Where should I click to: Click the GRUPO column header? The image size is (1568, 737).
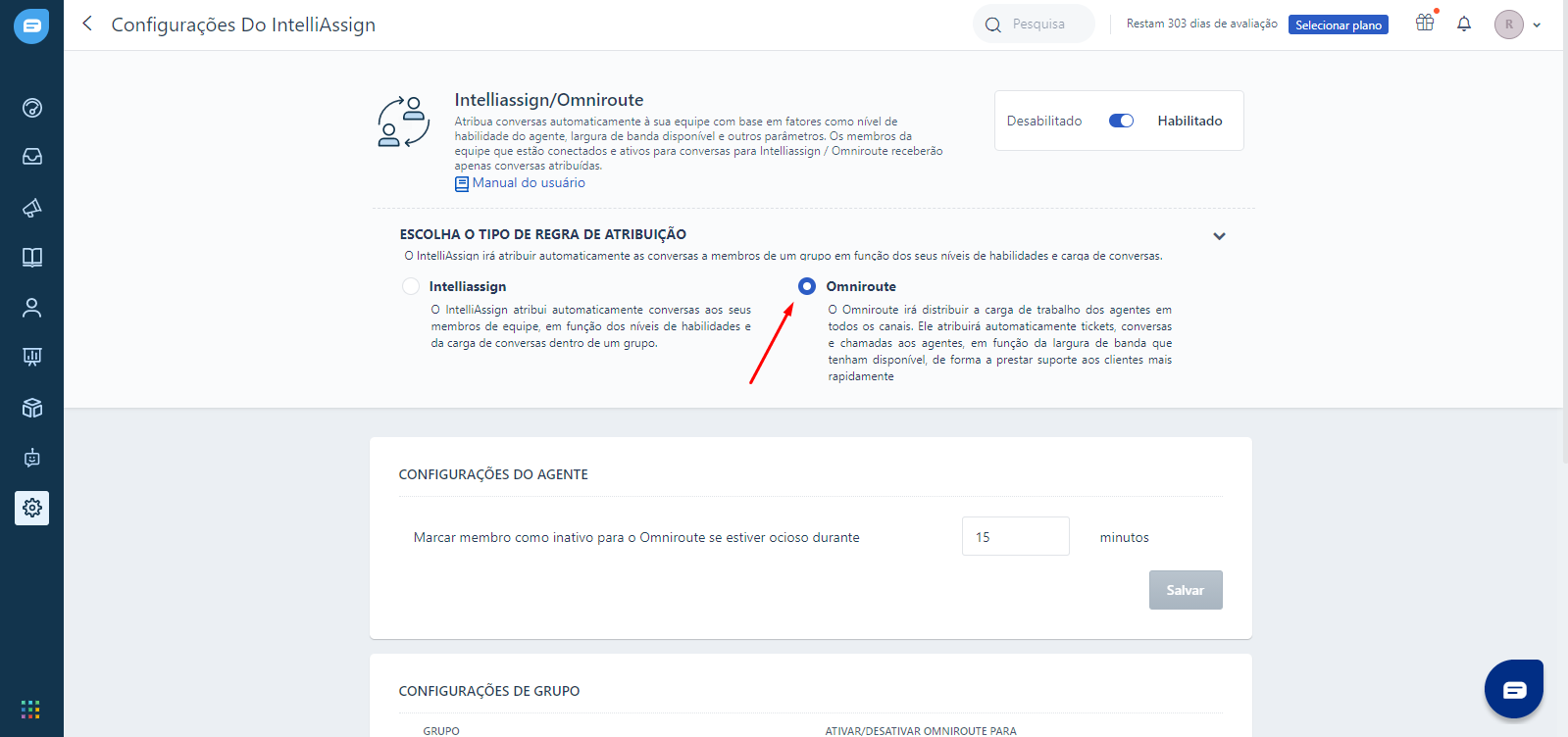coord(441,731)
